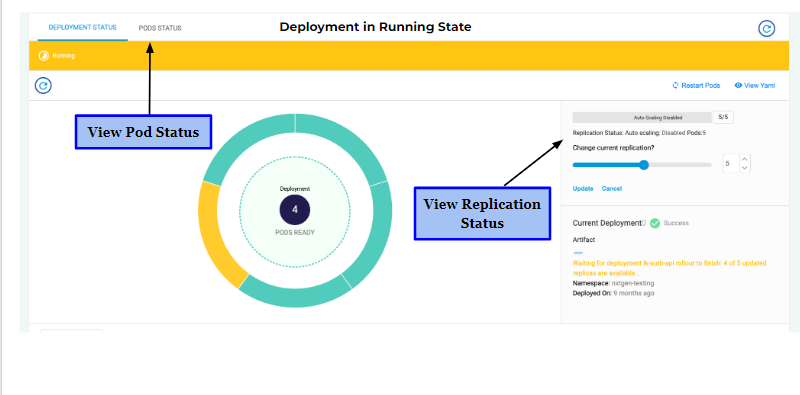
Task: Click the refresh icon below the Running banner
Action: [43, 85]
